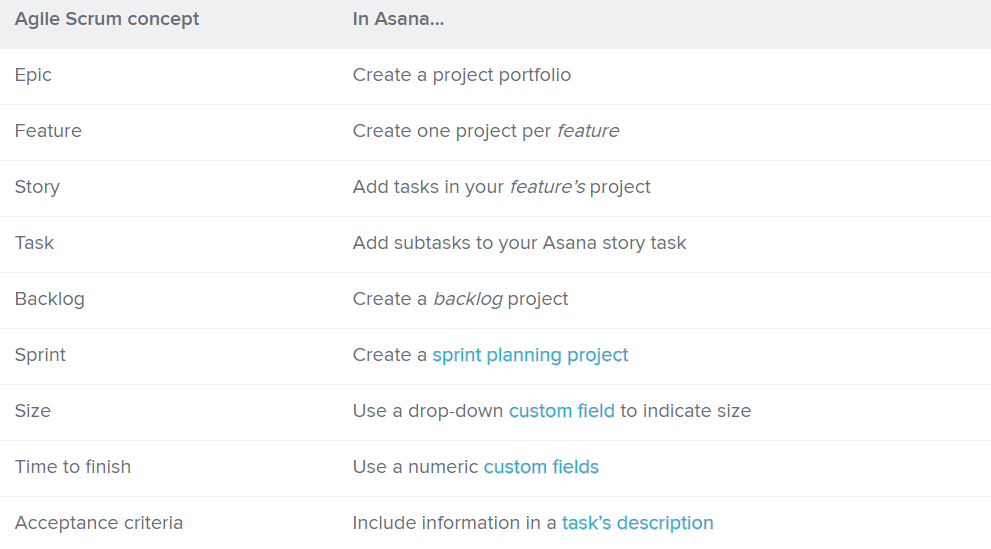Open the numeric custom fields link

click(541, 467)
